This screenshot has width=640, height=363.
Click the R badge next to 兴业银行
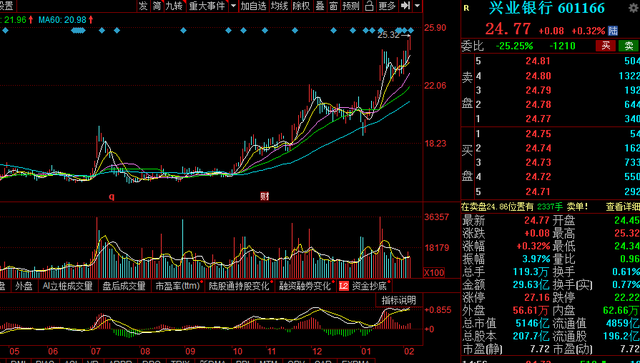(x=467, y=8)
